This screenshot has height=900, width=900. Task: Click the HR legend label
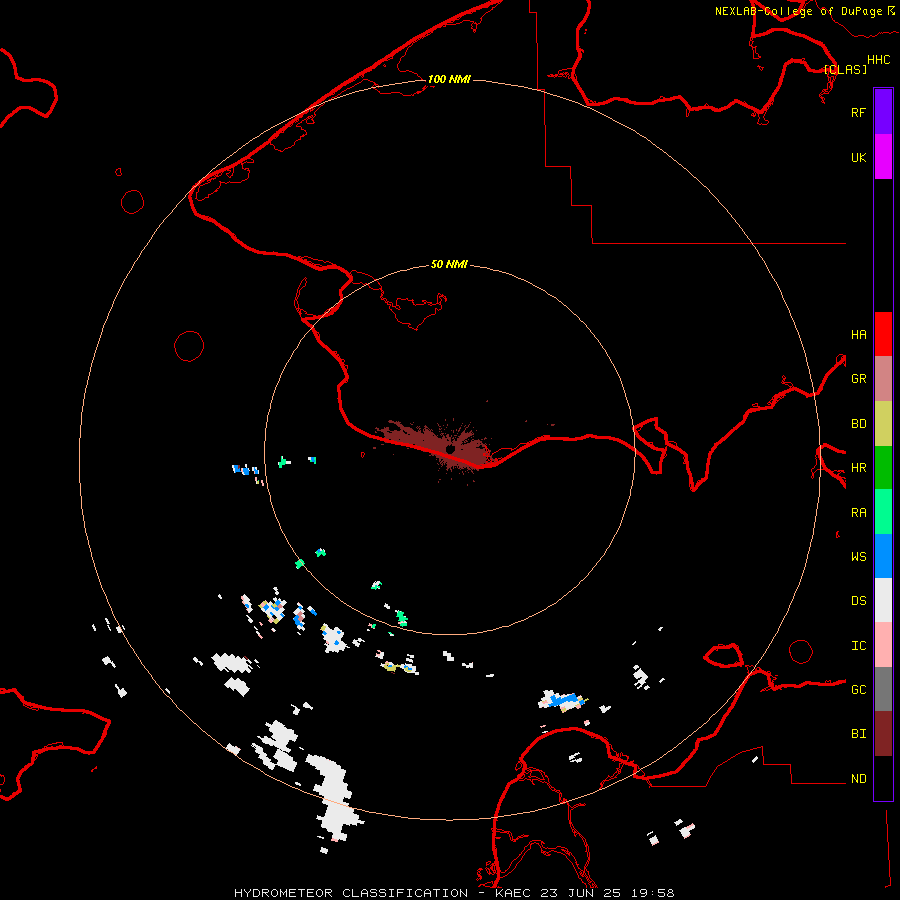pos(858,468)
